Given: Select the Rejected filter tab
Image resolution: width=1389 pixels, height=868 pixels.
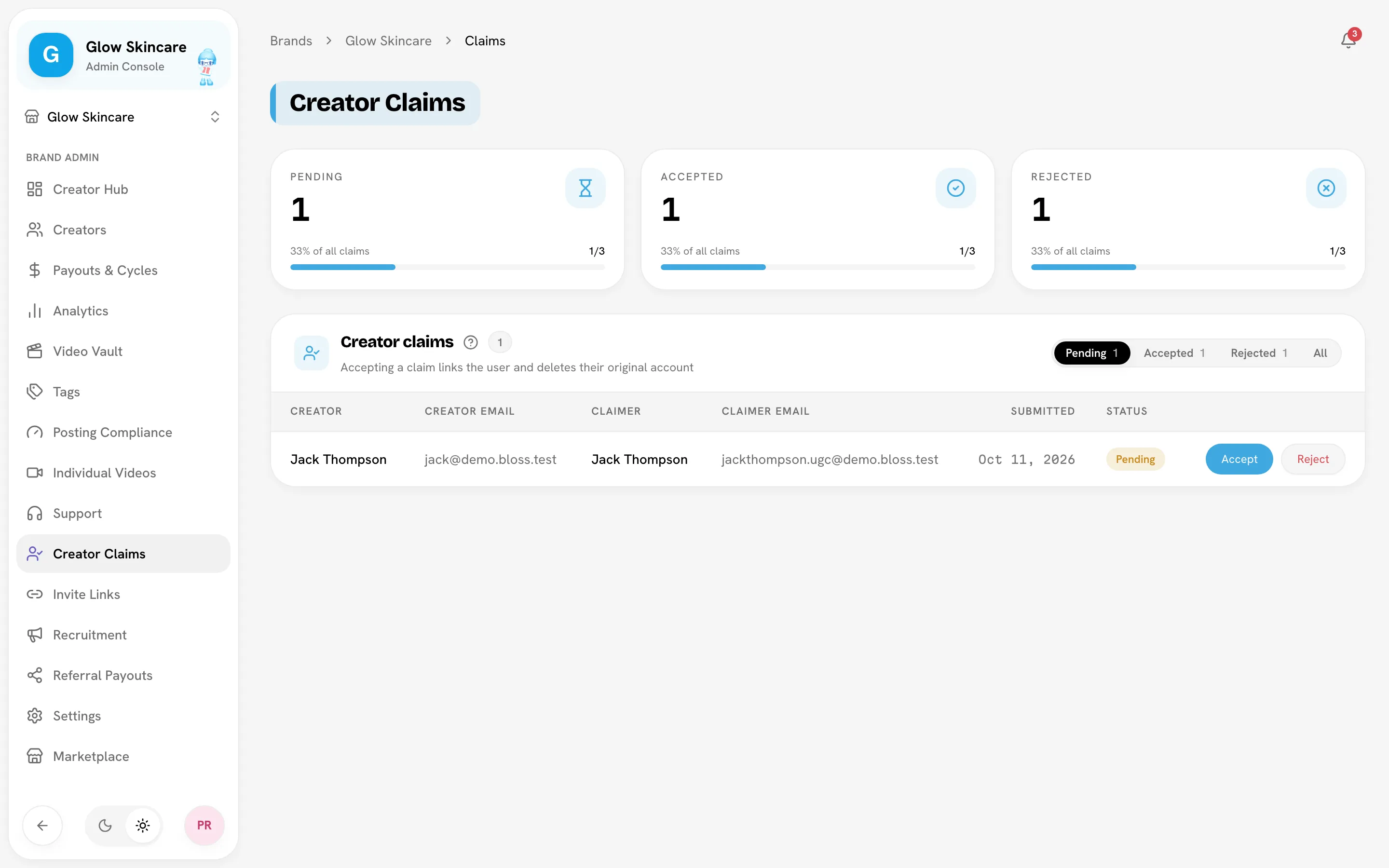Looking at the screenshot, I should coord(1259,353).
